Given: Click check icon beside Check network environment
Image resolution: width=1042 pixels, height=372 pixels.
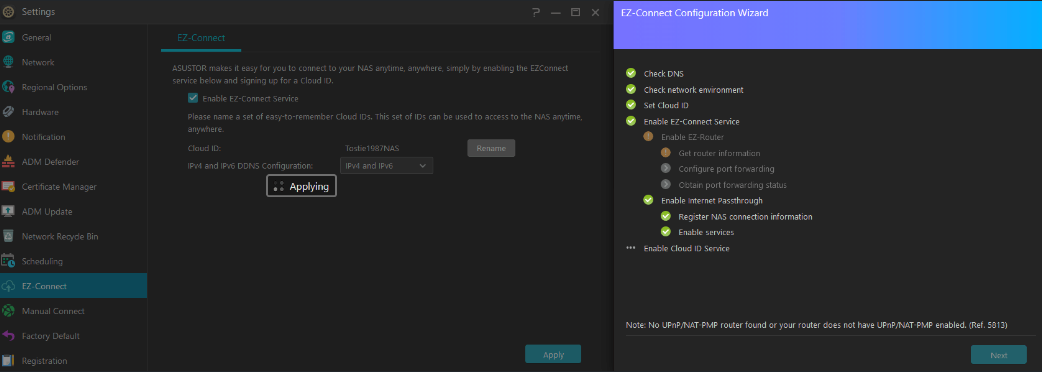Looking at the screenshot, I should (631, 89).
